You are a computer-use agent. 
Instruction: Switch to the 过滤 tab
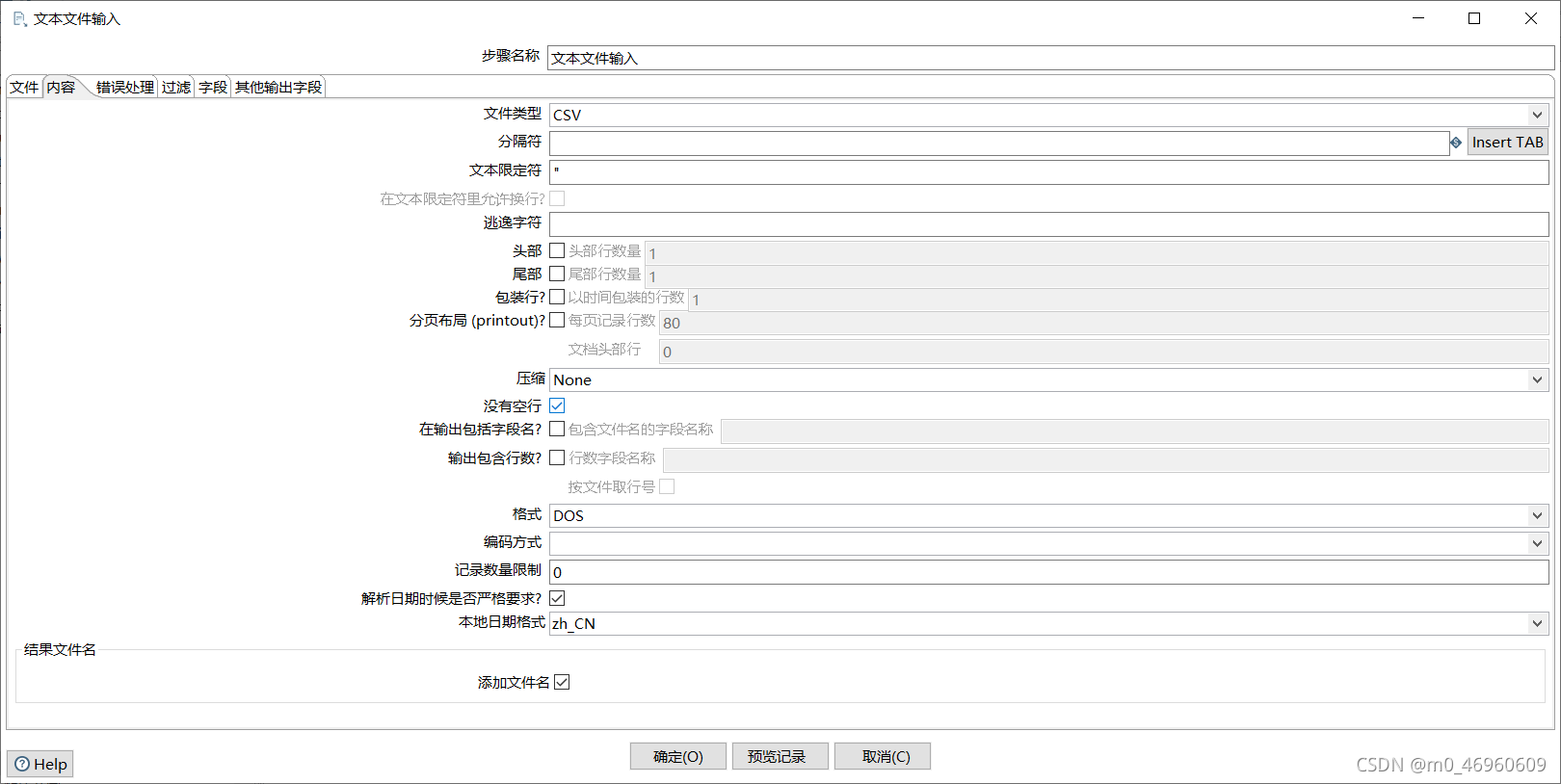click(176, 87)
